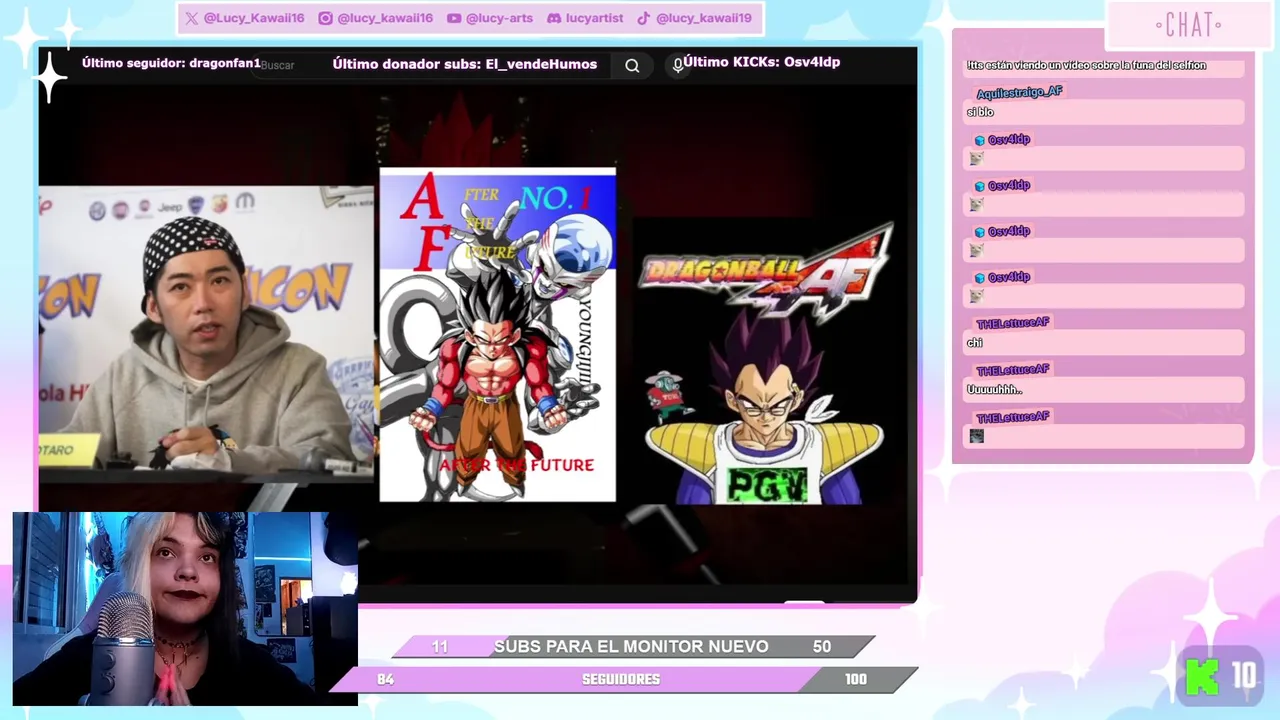Click the subs goal target number 50
Image resolution: width=1280 pixels, height=720 pixels.
(822, 647)
